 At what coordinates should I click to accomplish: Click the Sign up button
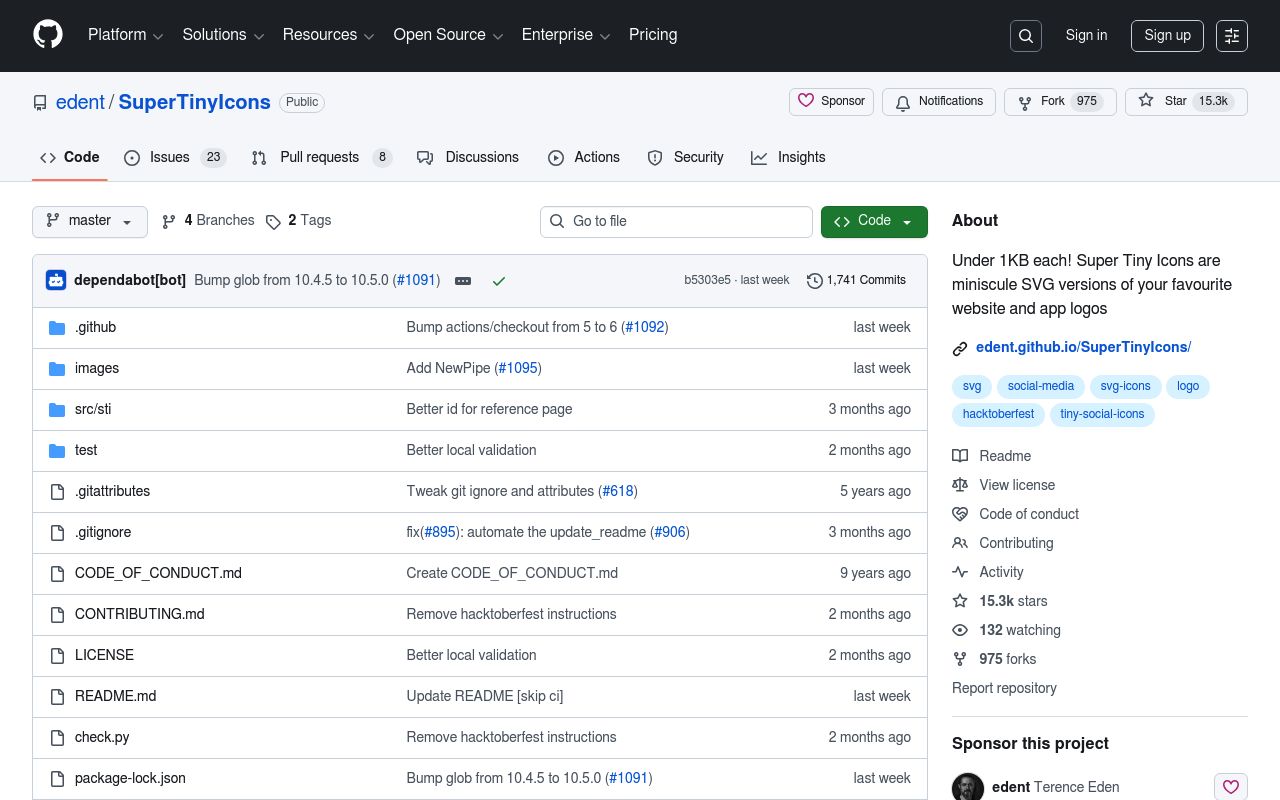(1167, 35)
